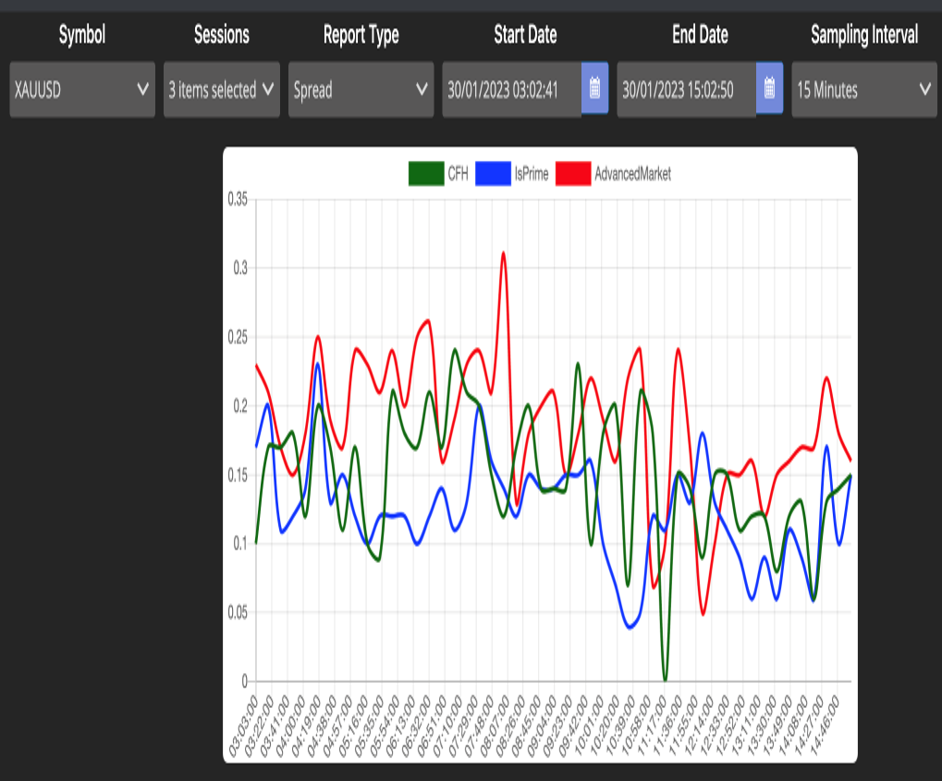Open the Start Date calendar picker
Screen dimensions: 942x781
[x=594, y=89]
